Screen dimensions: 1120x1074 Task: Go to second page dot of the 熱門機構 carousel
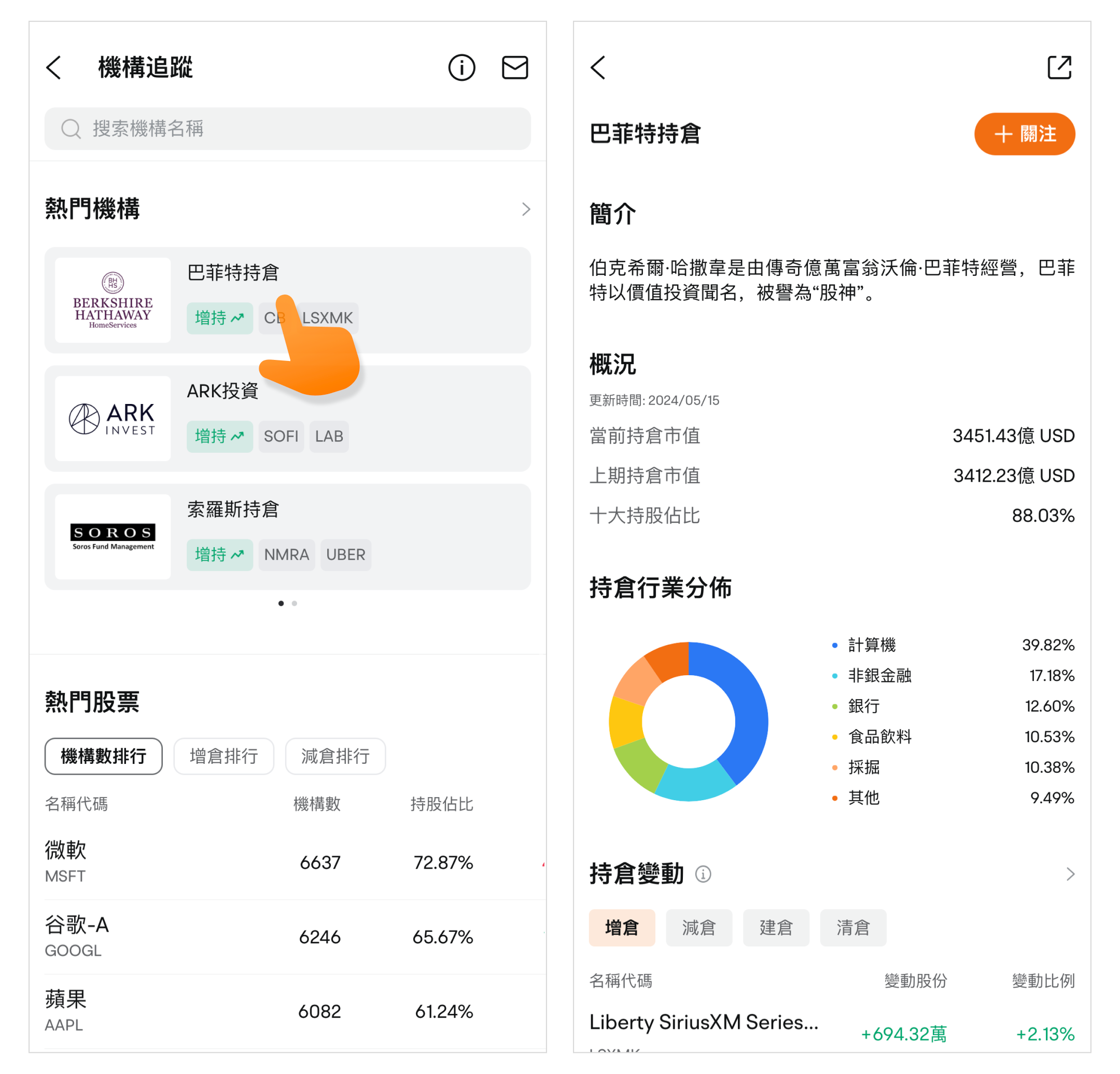coord(295,603)
